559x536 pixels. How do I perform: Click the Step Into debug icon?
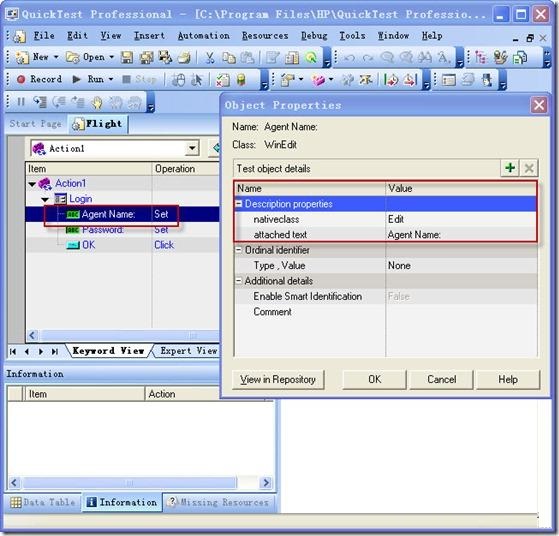tap(40, 102)
